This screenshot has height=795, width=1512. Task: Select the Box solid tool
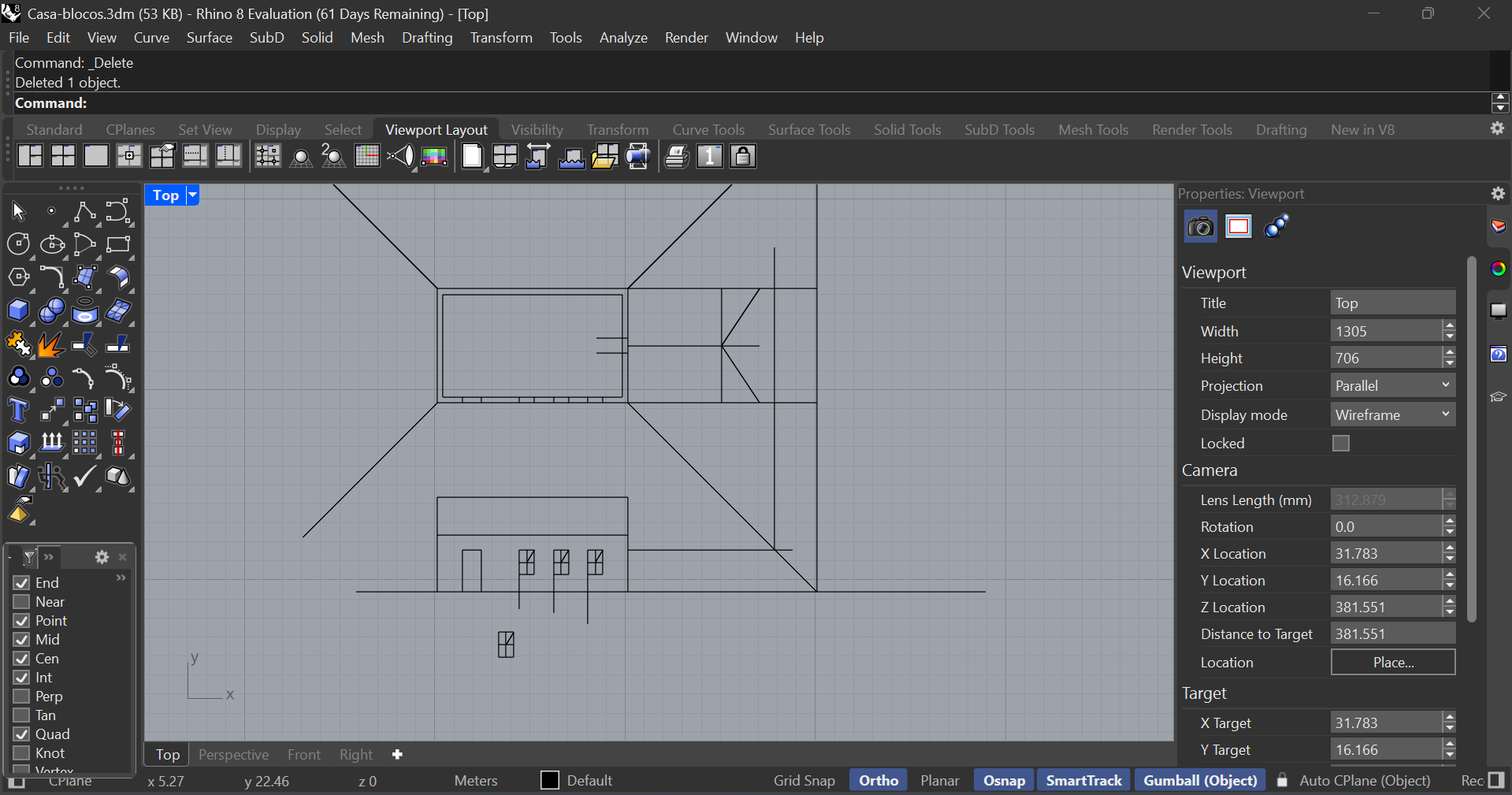coord(18,311)
